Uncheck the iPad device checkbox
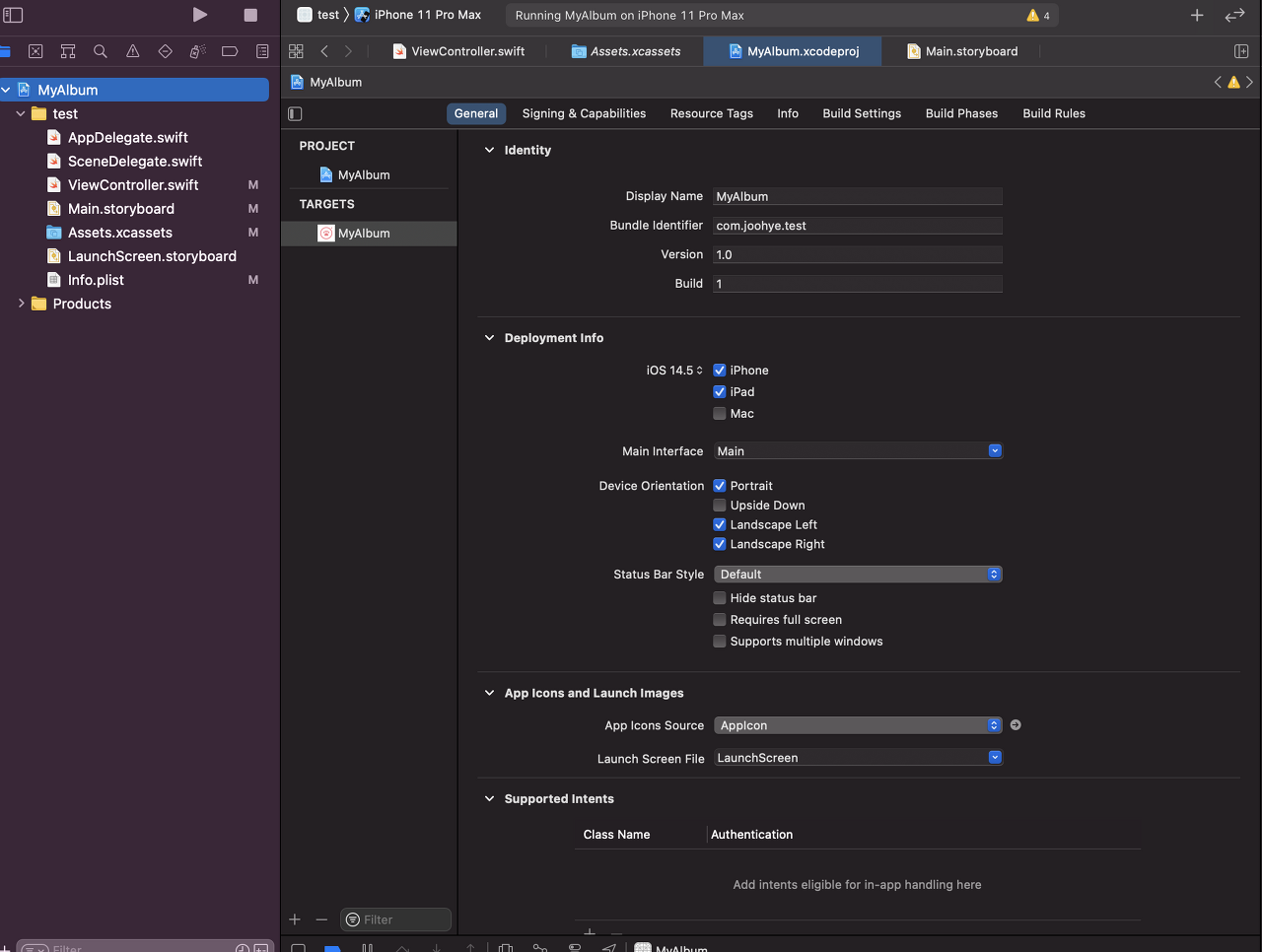 [720, 392]
